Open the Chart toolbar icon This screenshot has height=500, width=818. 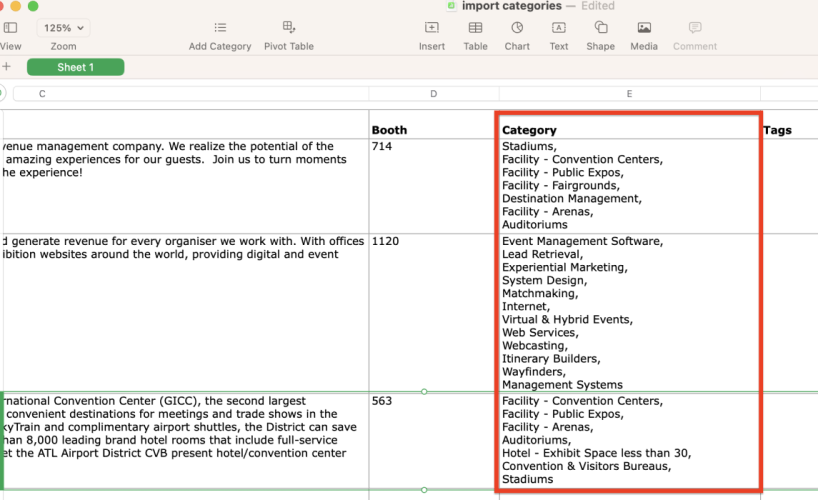pos(517,28)
